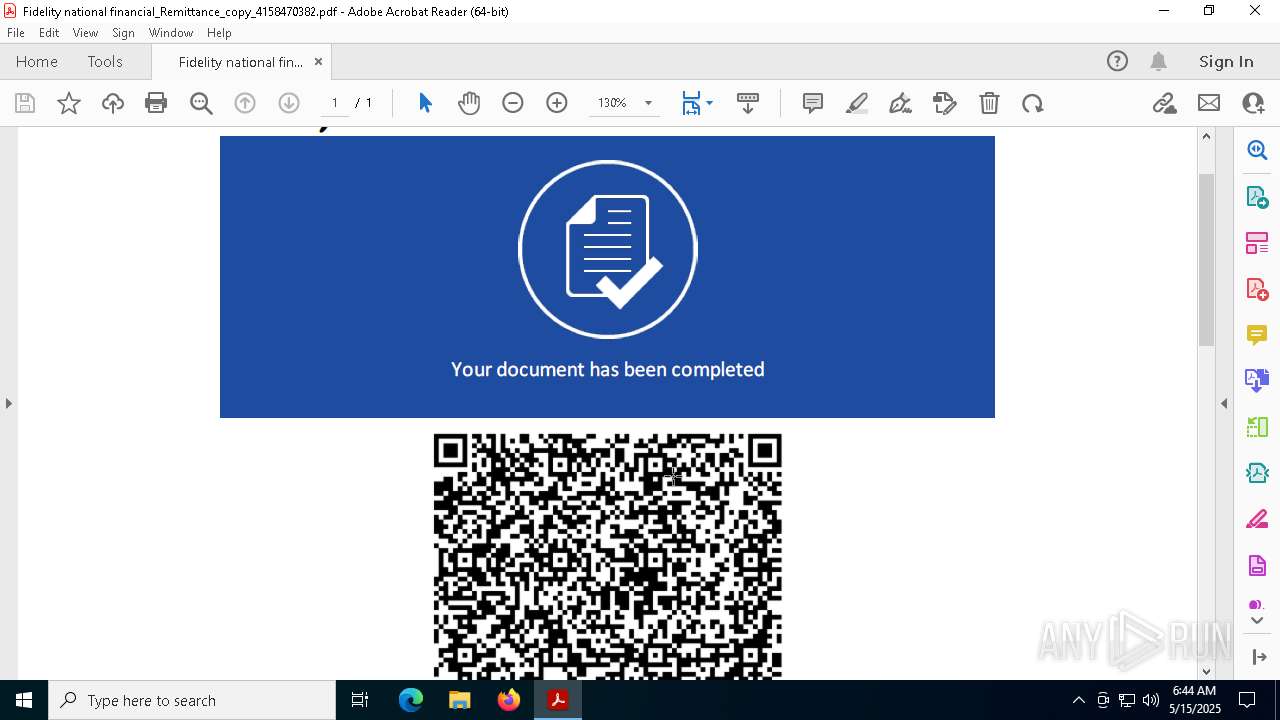Click the Save file icon

[x=25, y=103]
